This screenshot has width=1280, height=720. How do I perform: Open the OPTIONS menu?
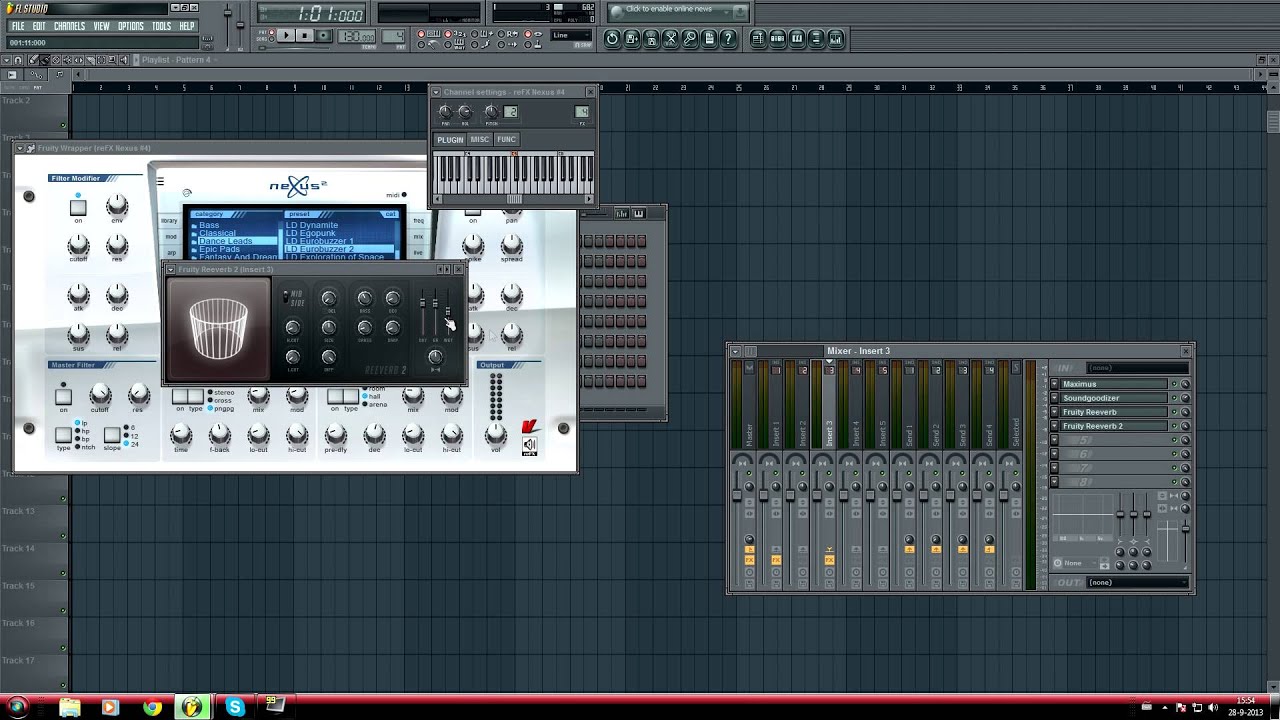[x=131, y=26]
